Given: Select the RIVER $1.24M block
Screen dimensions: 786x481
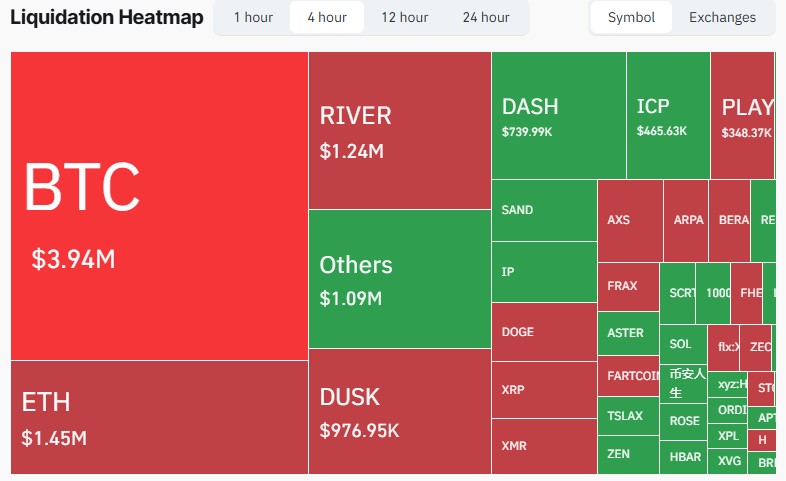Looking at the screenshot, I should coord(399,130).
